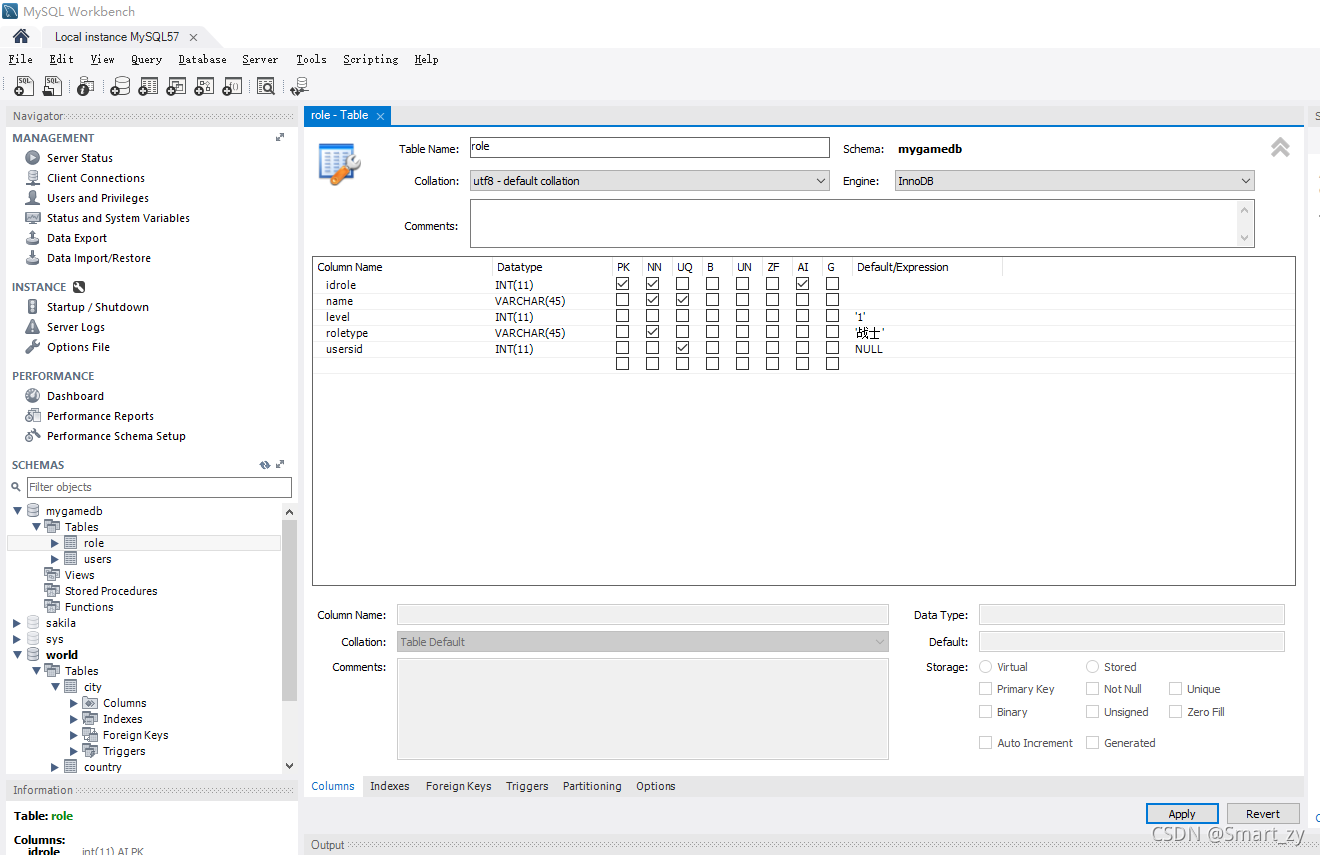Viewport: 1320px width, 855px height.
Task: Open the object inspector info icon
Action: [x=85, y=87]
